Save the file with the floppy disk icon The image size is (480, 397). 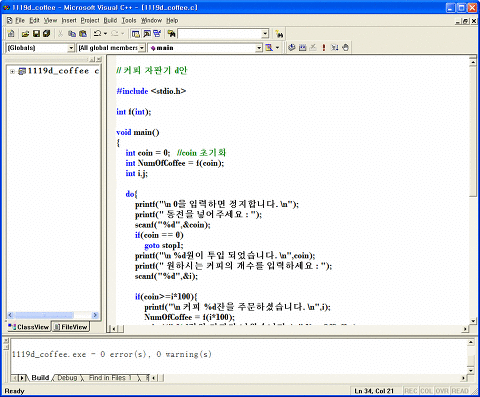36,34
